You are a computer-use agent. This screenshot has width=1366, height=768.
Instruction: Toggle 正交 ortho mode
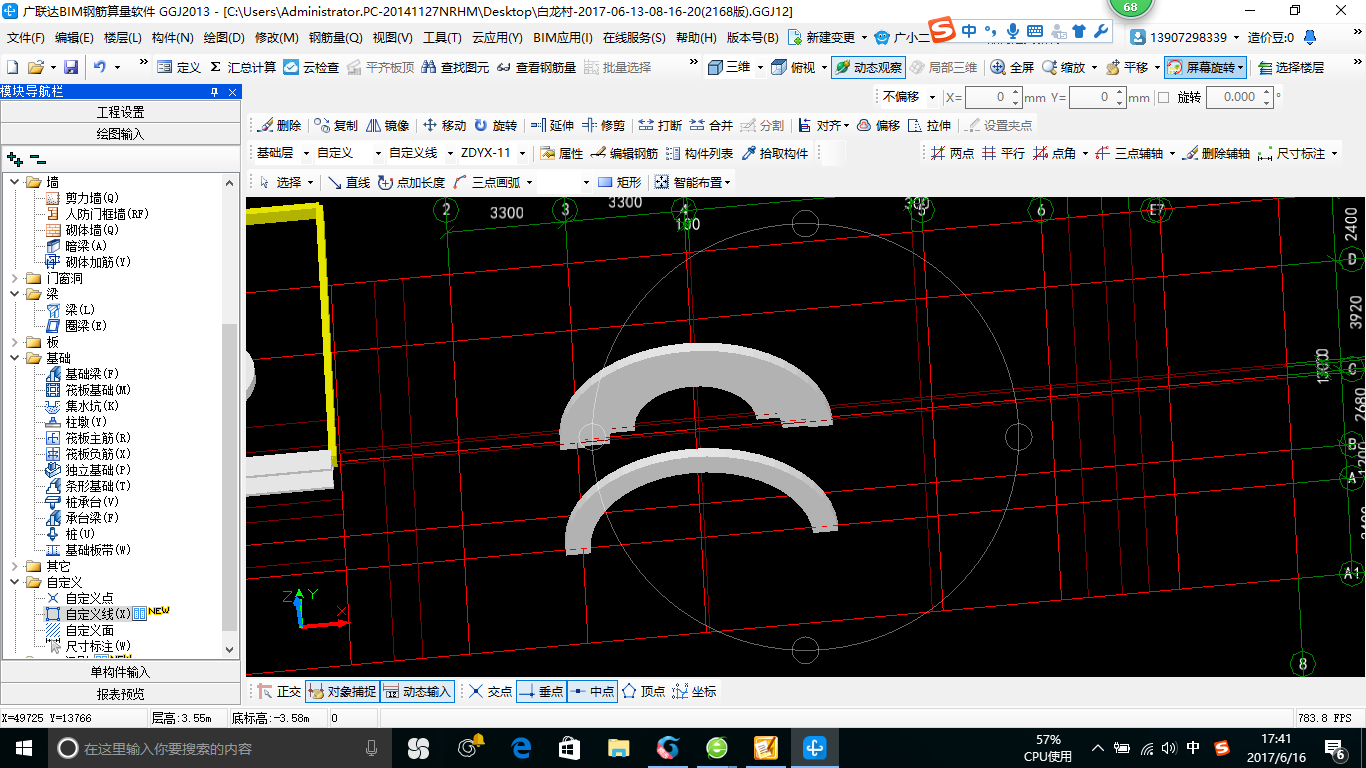279,691
